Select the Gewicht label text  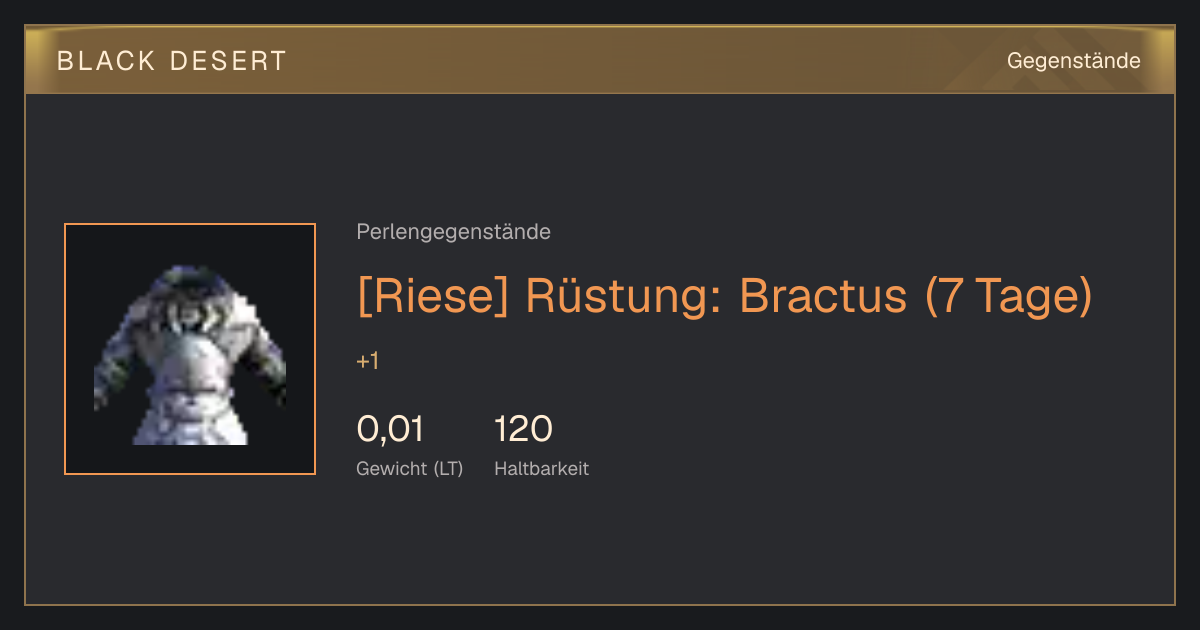391,468
